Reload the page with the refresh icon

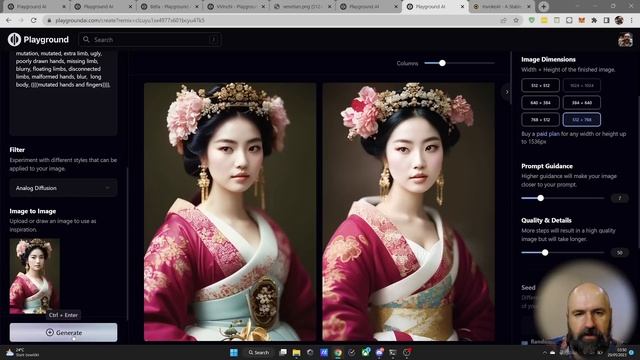pos(33,20)
